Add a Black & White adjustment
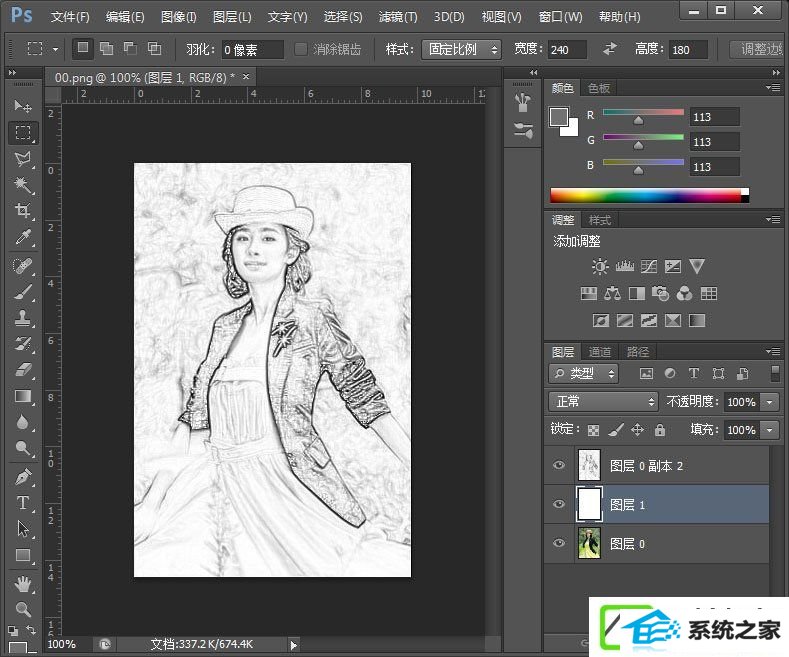Viewport: 789px width, 657px height. tap(637, 293)
